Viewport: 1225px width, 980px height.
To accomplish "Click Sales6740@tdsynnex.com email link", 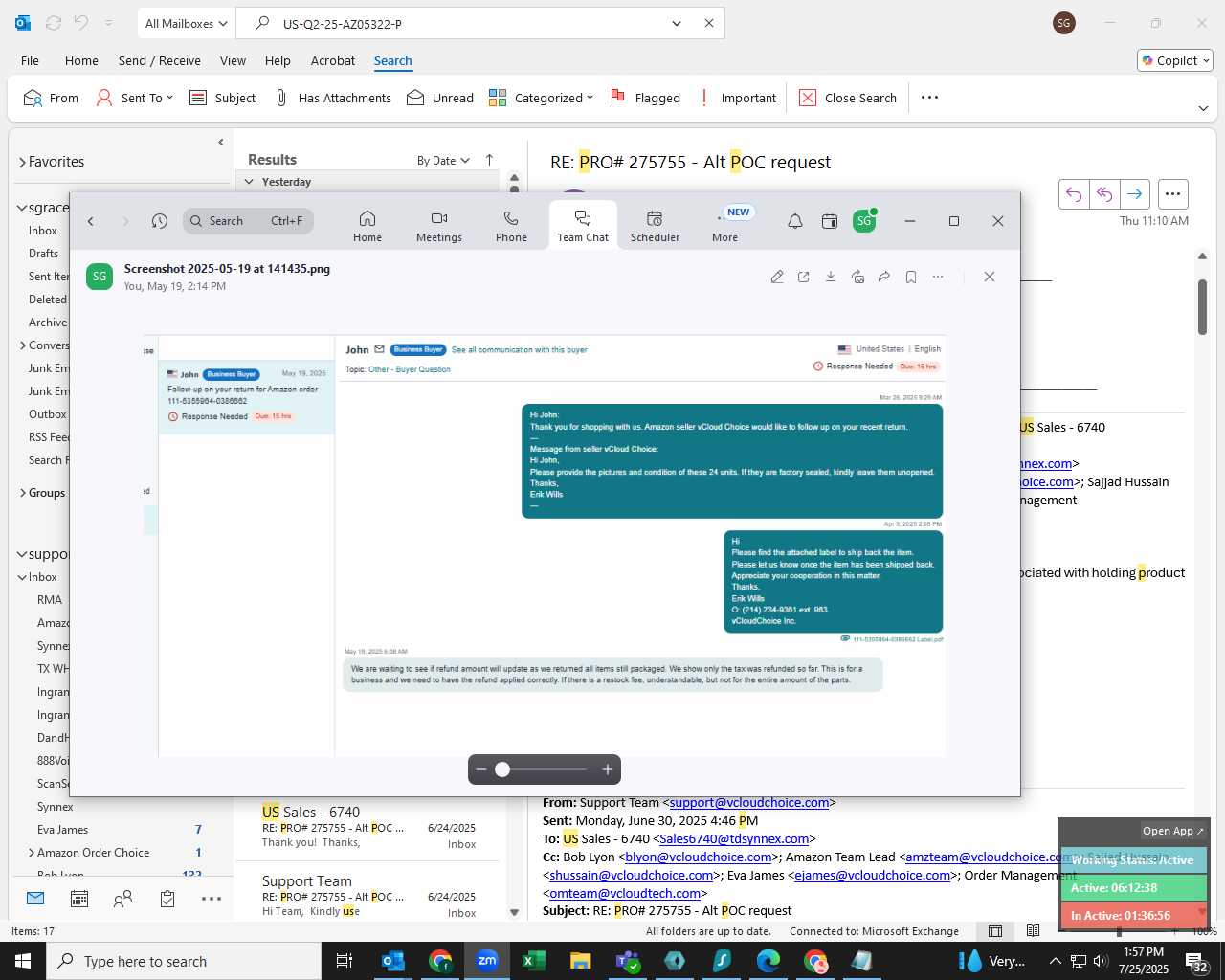I will (x=734, y=838).
